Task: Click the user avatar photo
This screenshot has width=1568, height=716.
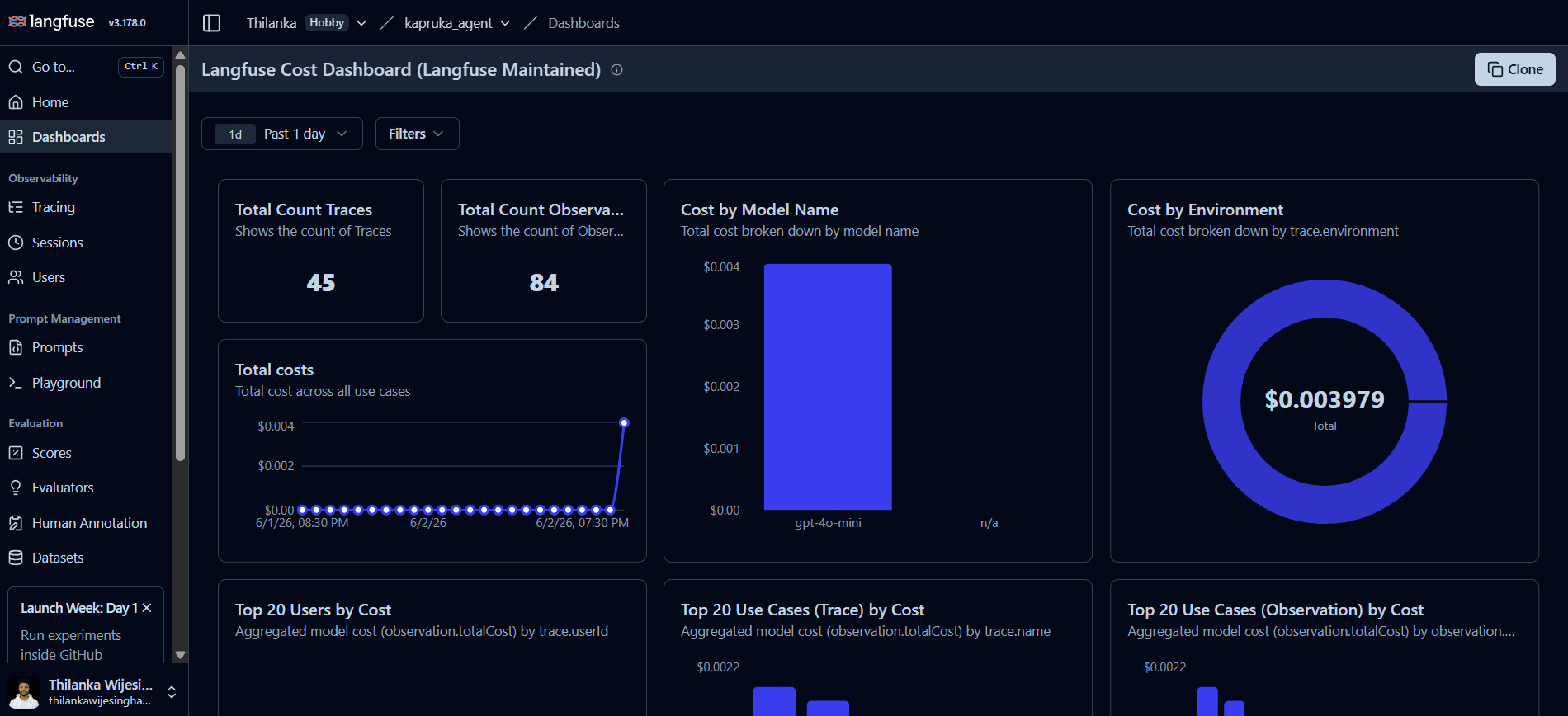Action: click(24, 692)
